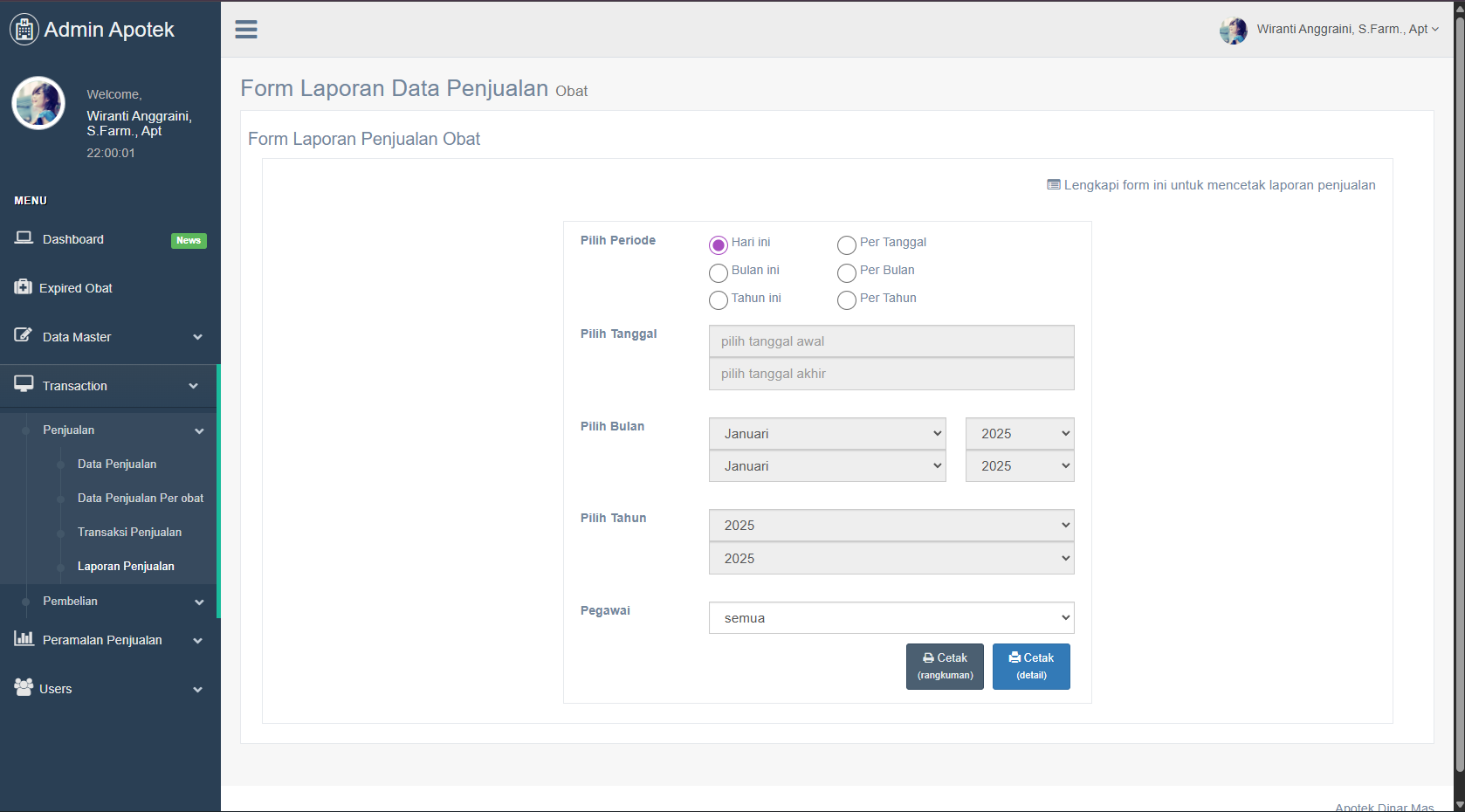
Task: Select the Per Tanggal radio option
Action: 846,245
